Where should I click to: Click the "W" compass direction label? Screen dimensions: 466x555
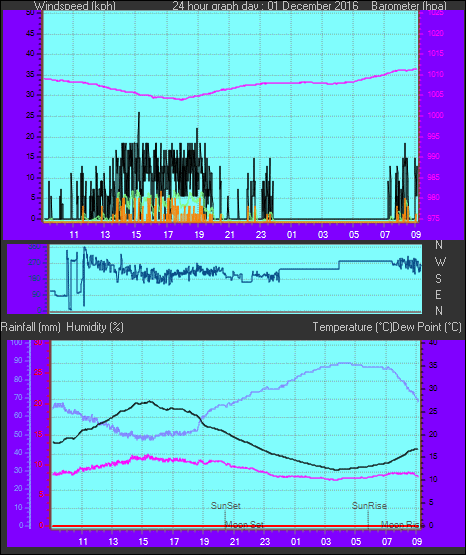click(x=440, y=262)
